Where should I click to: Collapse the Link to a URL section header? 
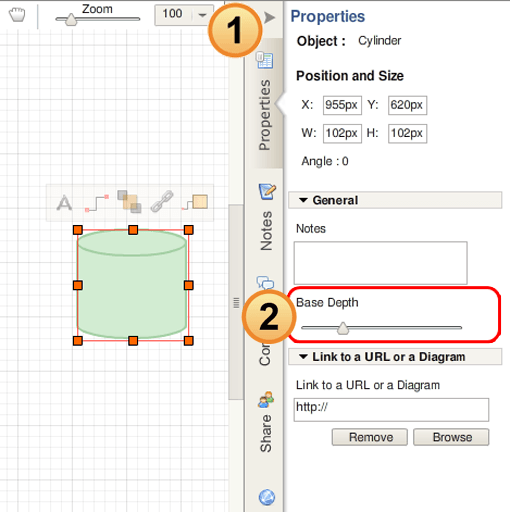[x=395, y=357]
